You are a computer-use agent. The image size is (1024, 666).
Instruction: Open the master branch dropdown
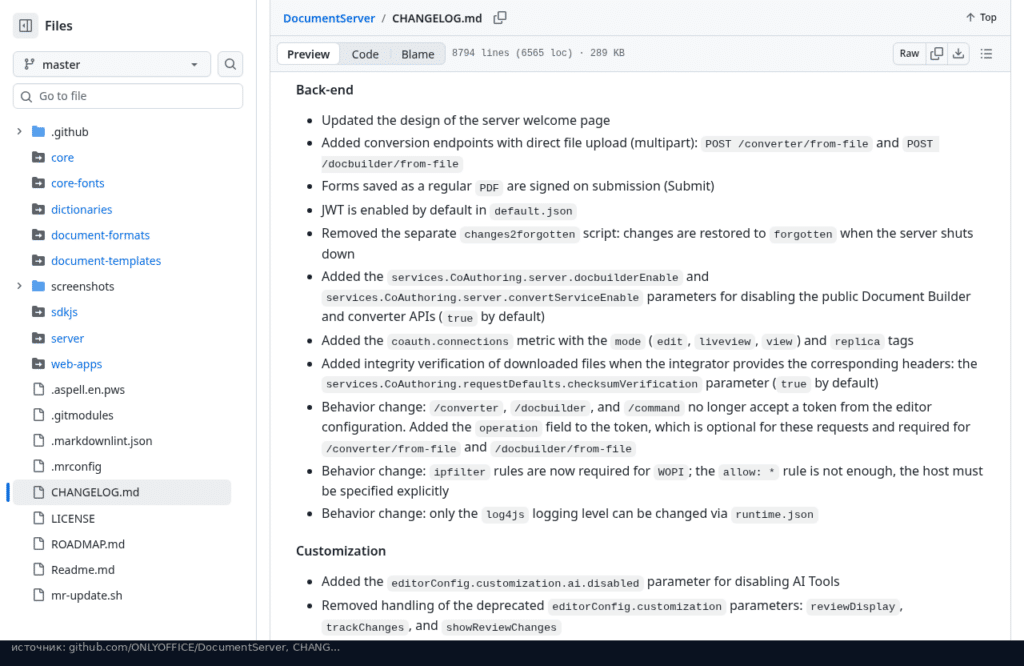(112, 64)
